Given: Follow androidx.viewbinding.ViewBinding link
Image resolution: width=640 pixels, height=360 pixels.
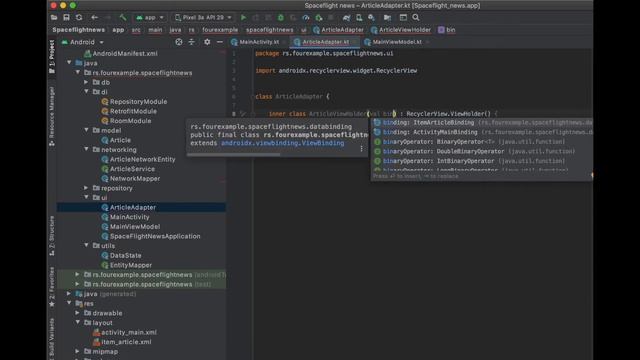Looking at the screenshot, I should tap(282, 143).
